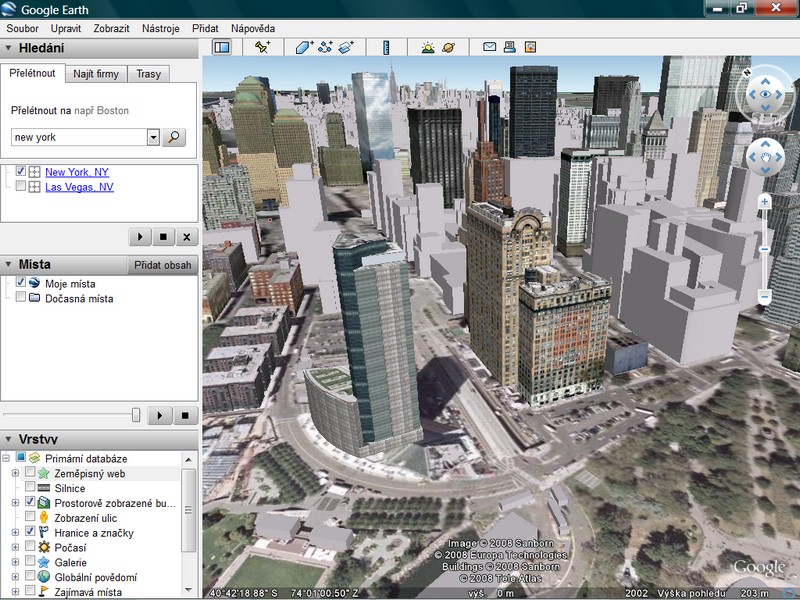Open the Zobrazit menu
Screen dimensions: 800x600
(x=111, y=29)
